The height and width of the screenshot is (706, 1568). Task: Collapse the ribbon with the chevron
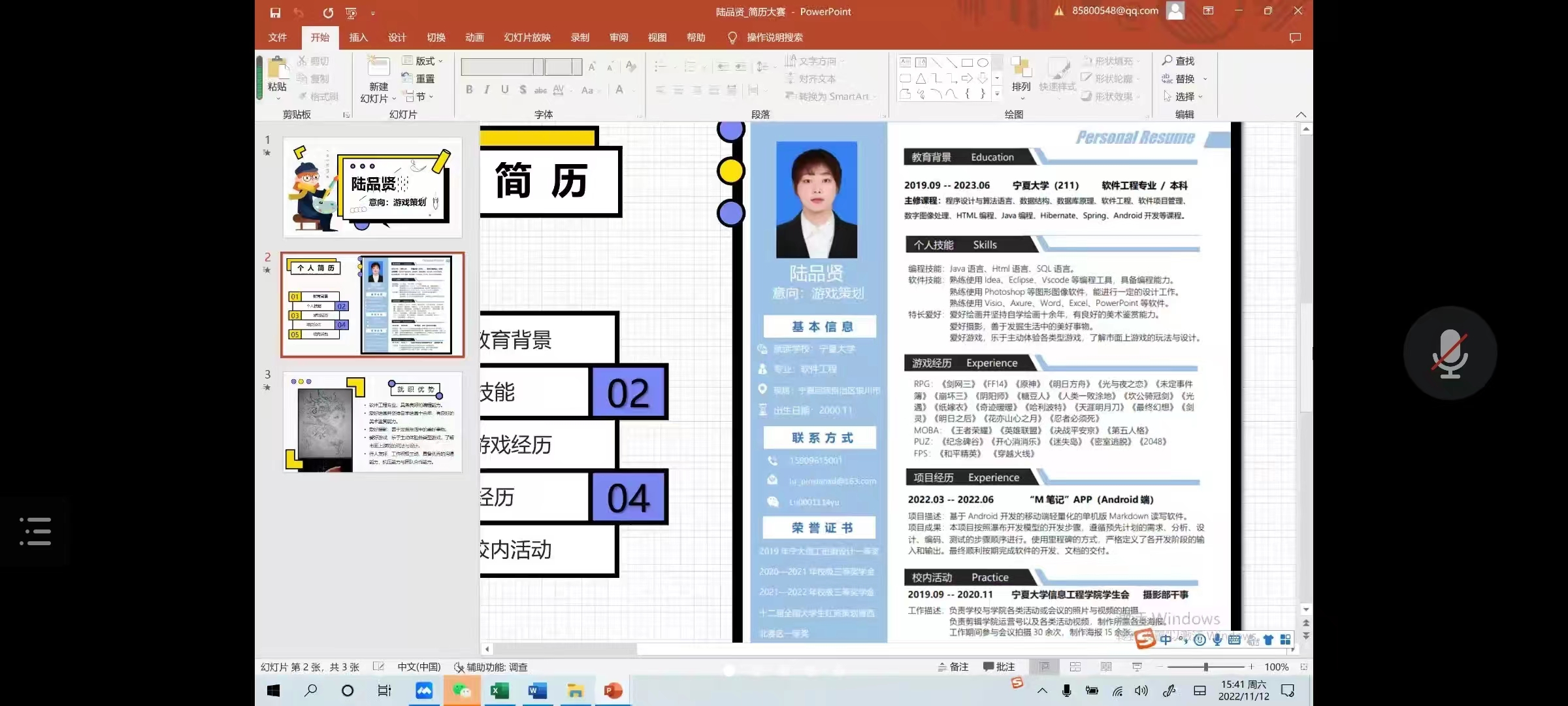(x=1301, y=114)
